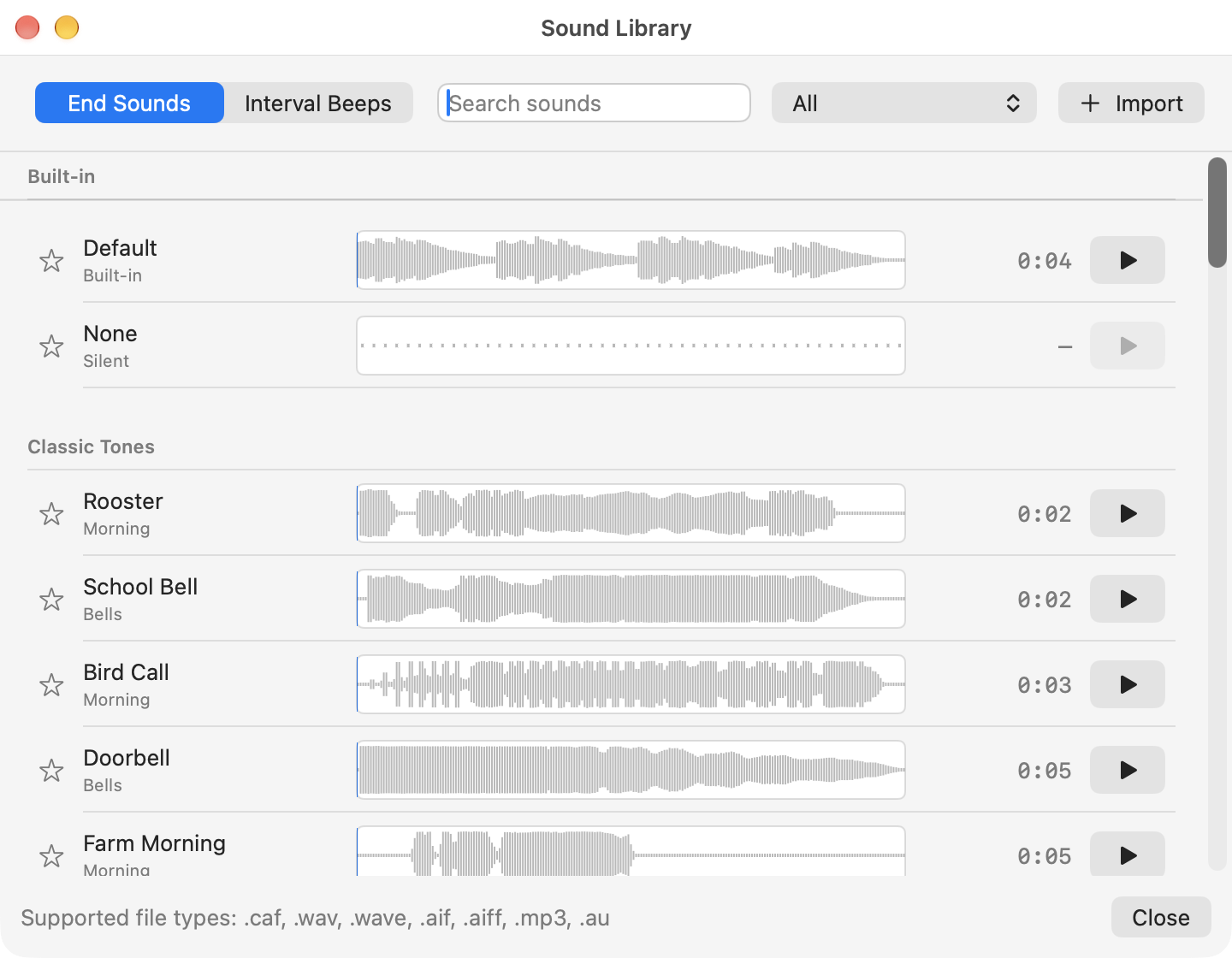
Task: Play the Default sound preview
Action: tap(1128, 260)
